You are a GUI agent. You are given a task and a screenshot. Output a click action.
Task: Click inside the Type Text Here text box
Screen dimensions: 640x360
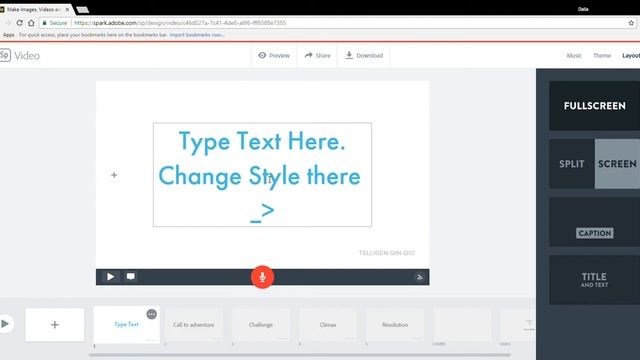pos(262,175)
